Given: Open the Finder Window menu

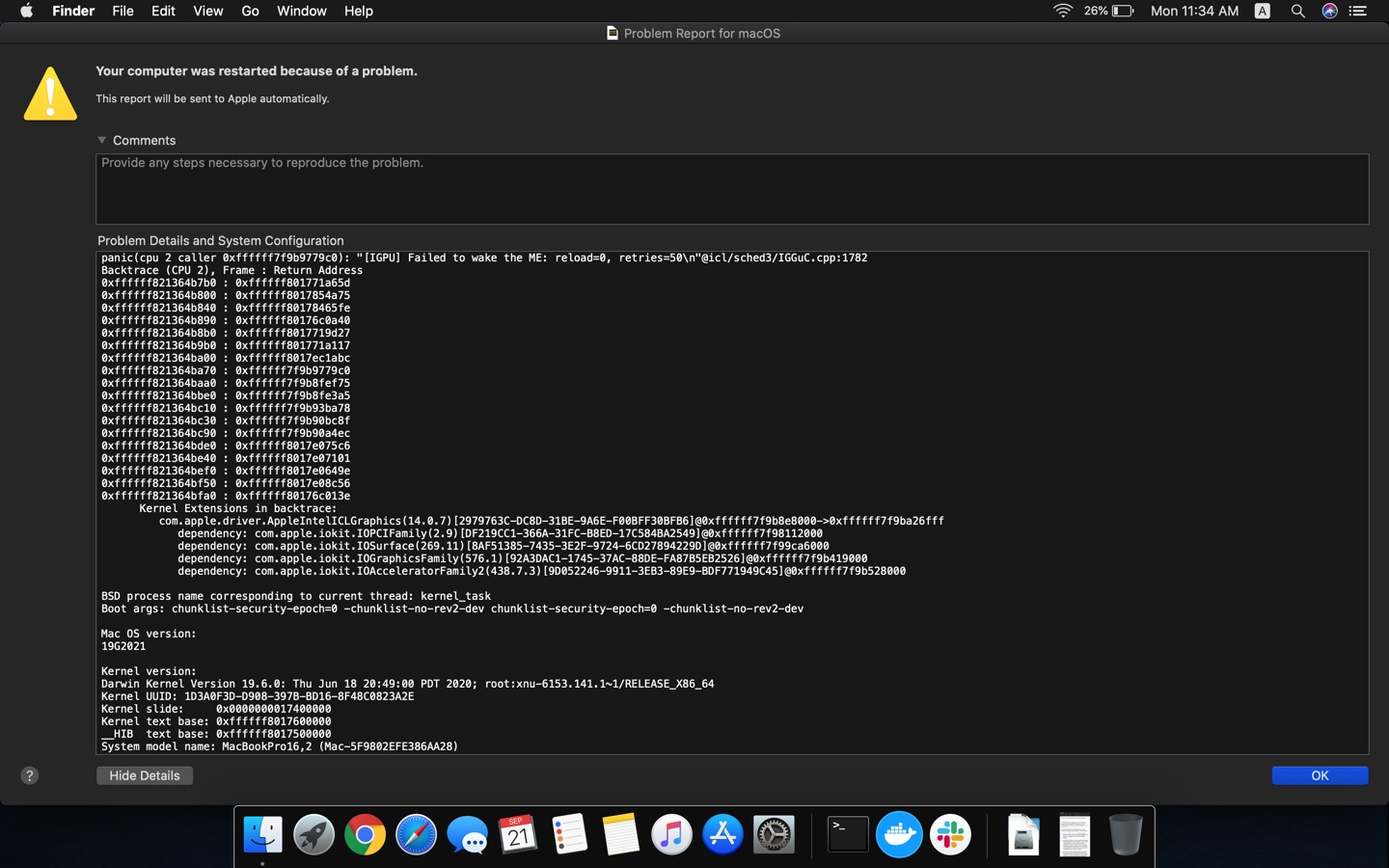Looking at the screenshot, I should (x=301, y=11).
